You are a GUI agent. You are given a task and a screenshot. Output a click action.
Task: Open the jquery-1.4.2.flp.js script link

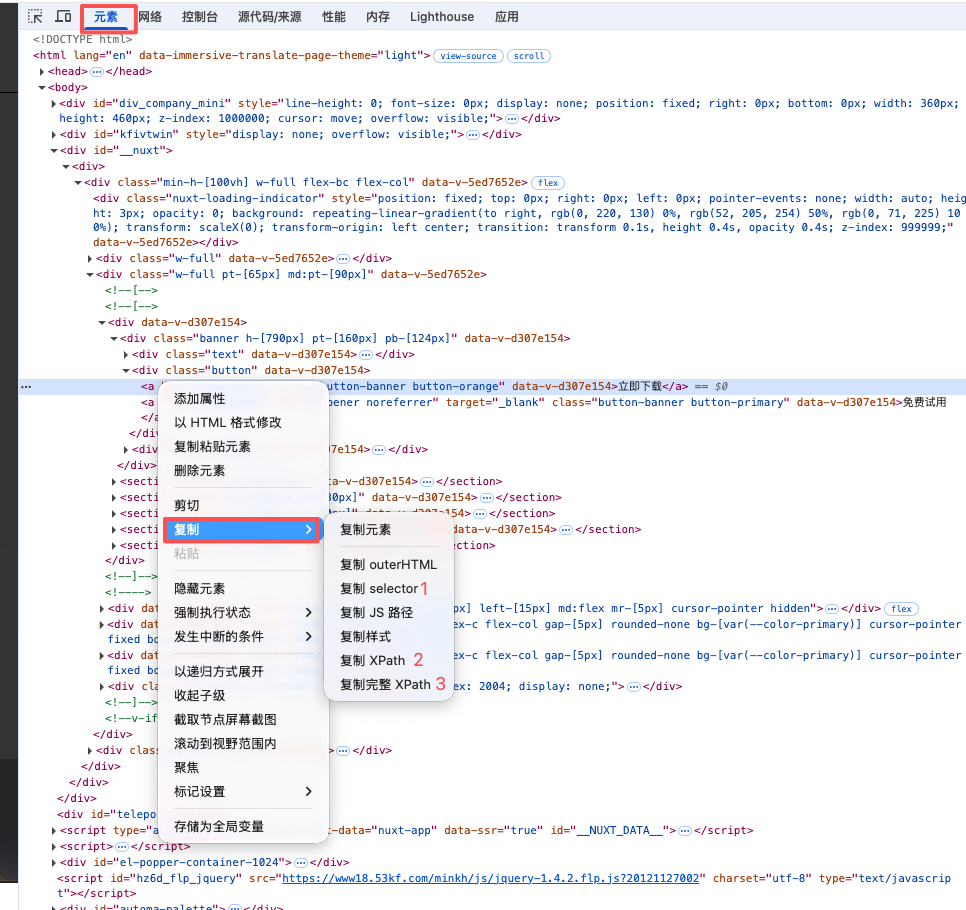[x=490, y=879]
